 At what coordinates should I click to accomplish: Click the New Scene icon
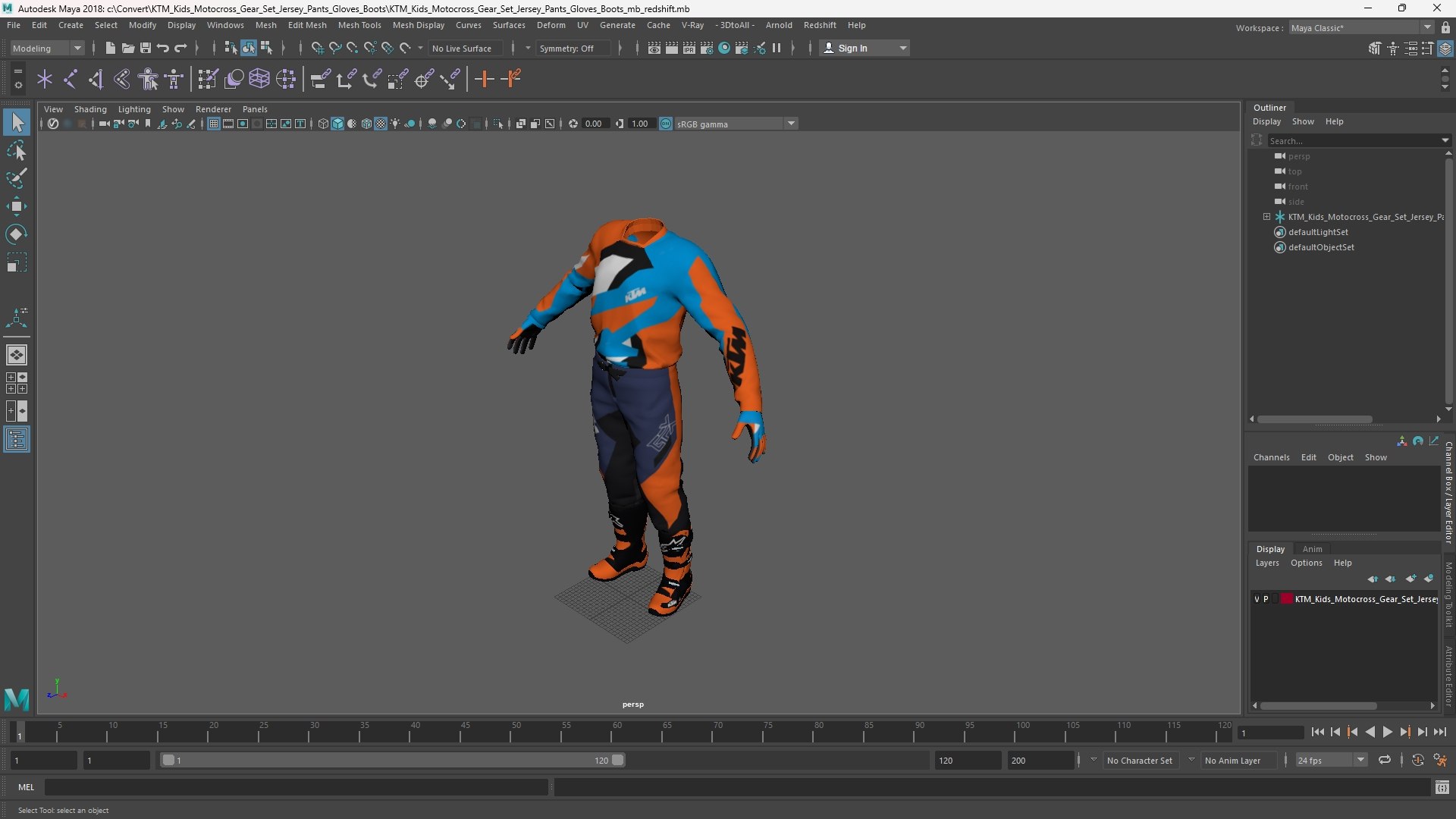110,48
